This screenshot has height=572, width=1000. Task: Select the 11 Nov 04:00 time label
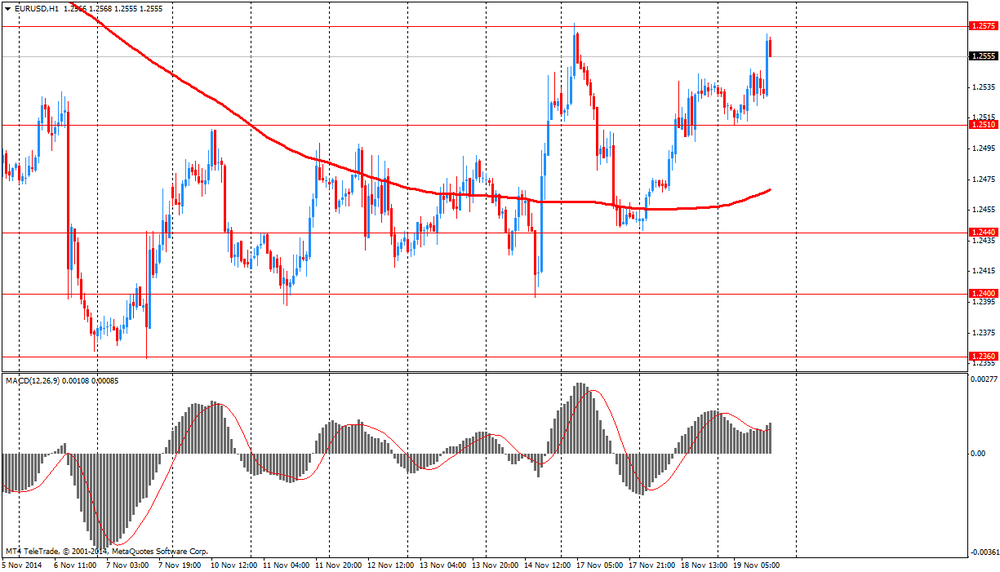(286, 565)
